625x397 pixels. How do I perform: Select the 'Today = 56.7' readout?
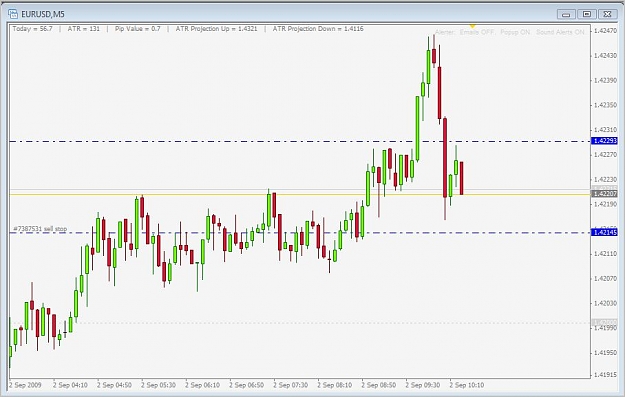click(x=32, y=29)
